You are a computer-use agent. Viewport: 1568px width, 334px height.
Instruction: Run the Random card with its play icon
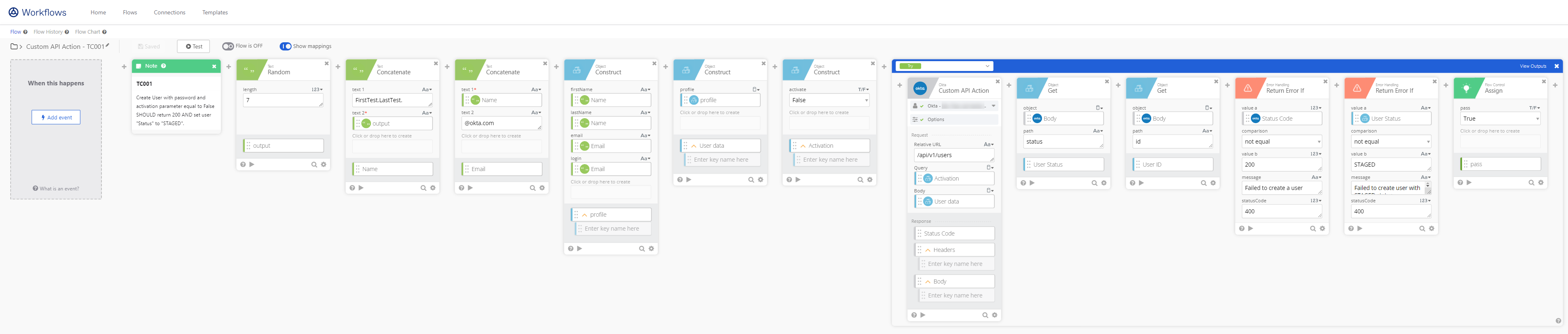(x=252, y=164)
